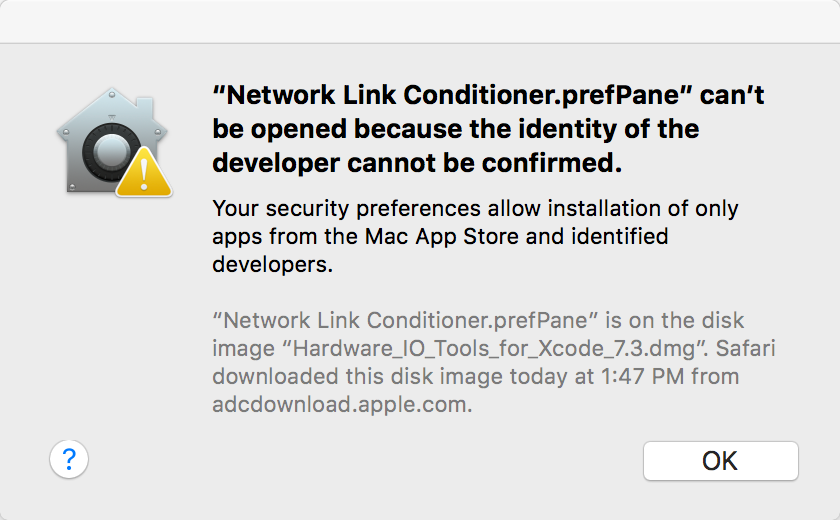Click the "1:47 PM" download time
Image resolution: width=840 pixels, height=520 pixels.
[642, 376]
